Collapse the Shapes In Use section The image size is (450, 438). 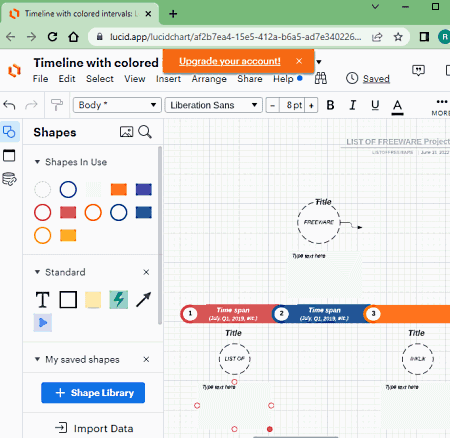(x=37, y=162)
